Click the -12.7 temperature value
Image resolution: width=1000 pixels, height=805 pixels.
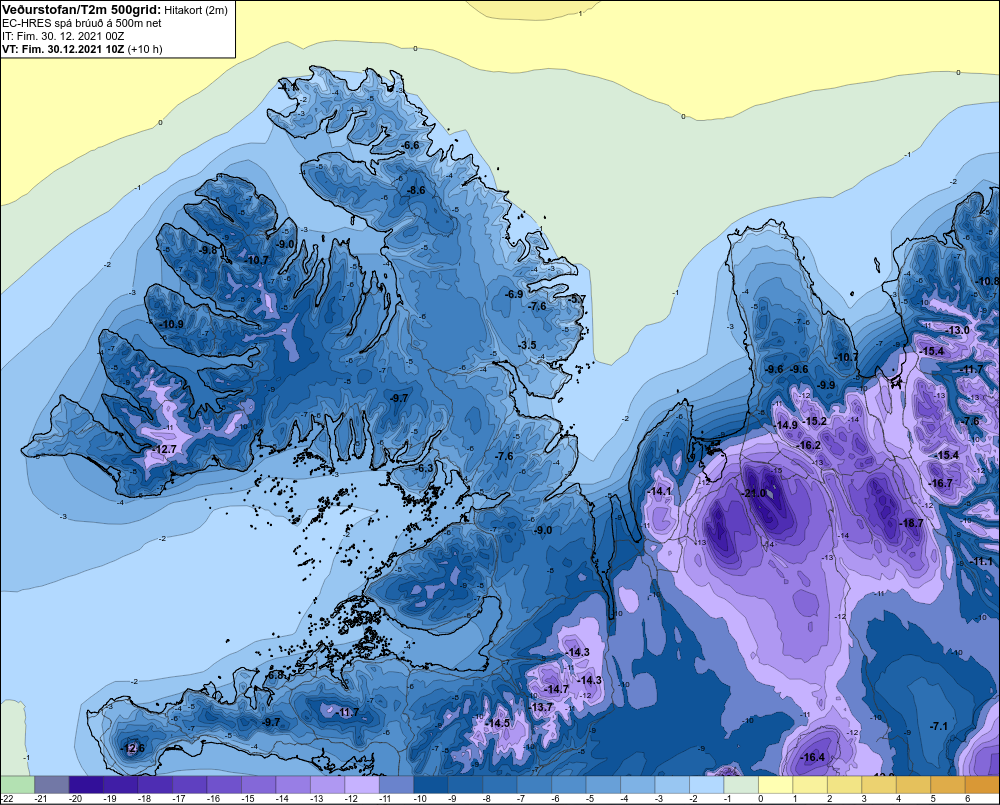(165, 449)
